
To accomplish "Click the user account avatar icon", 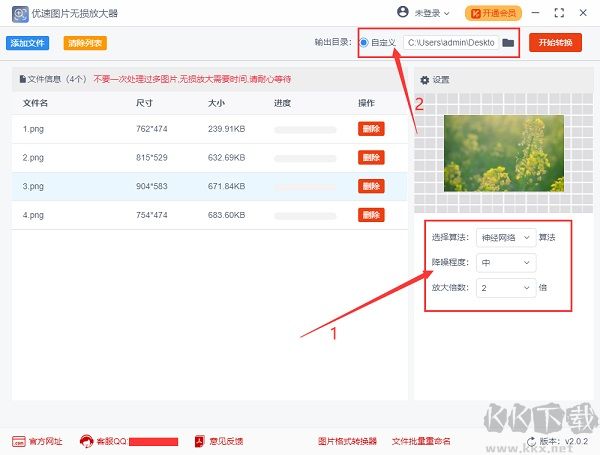I will tap(403, 12).
